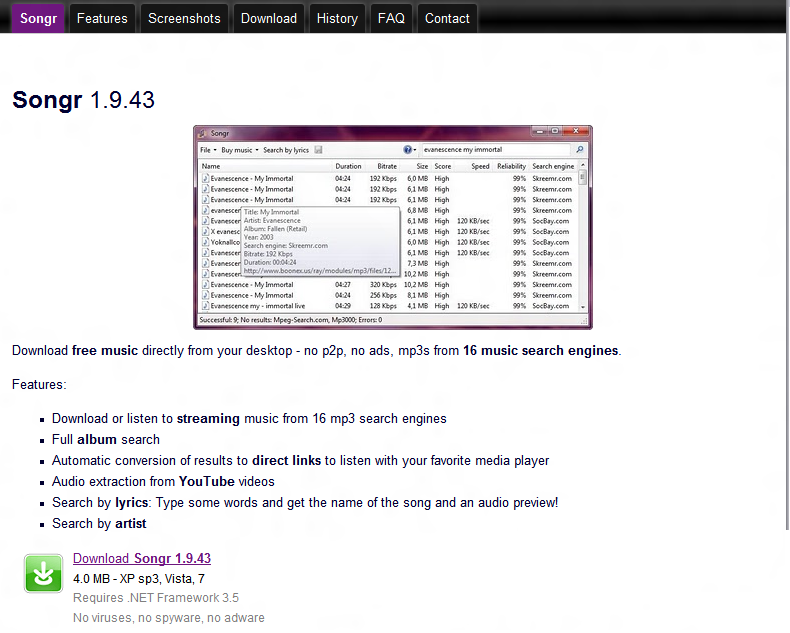The image size is (790, 633).
Task: Click the magnifier search icon in Songr window
Action: 579,150
